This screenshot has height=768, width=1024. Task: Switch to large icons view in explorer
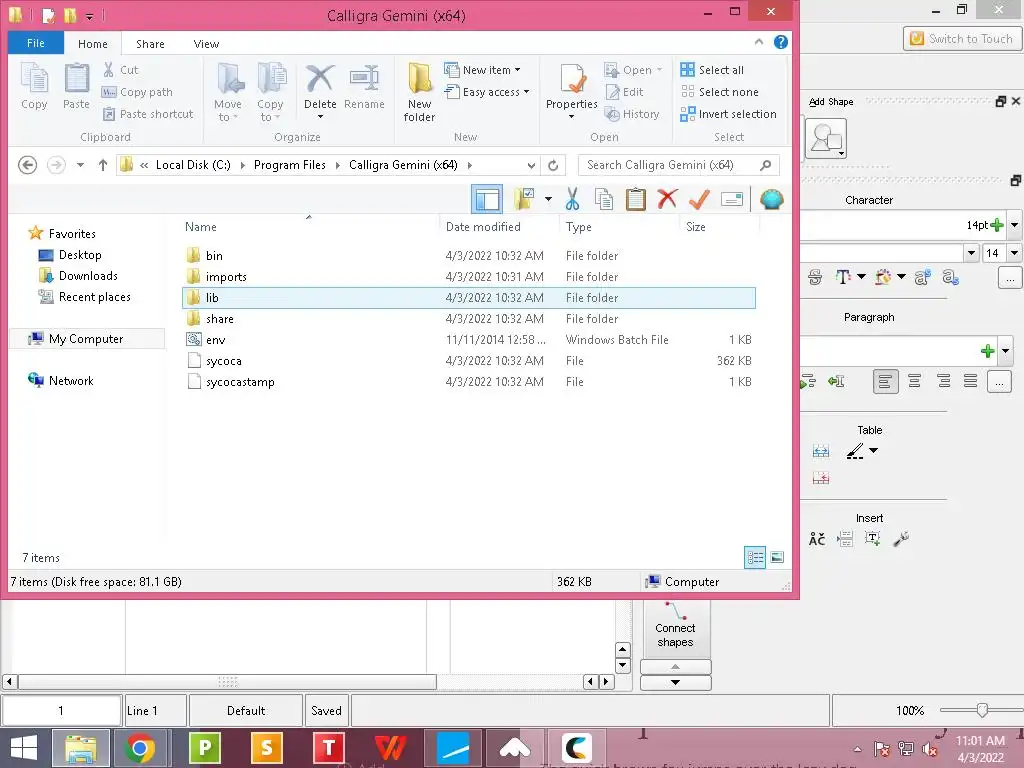(777, 557)
